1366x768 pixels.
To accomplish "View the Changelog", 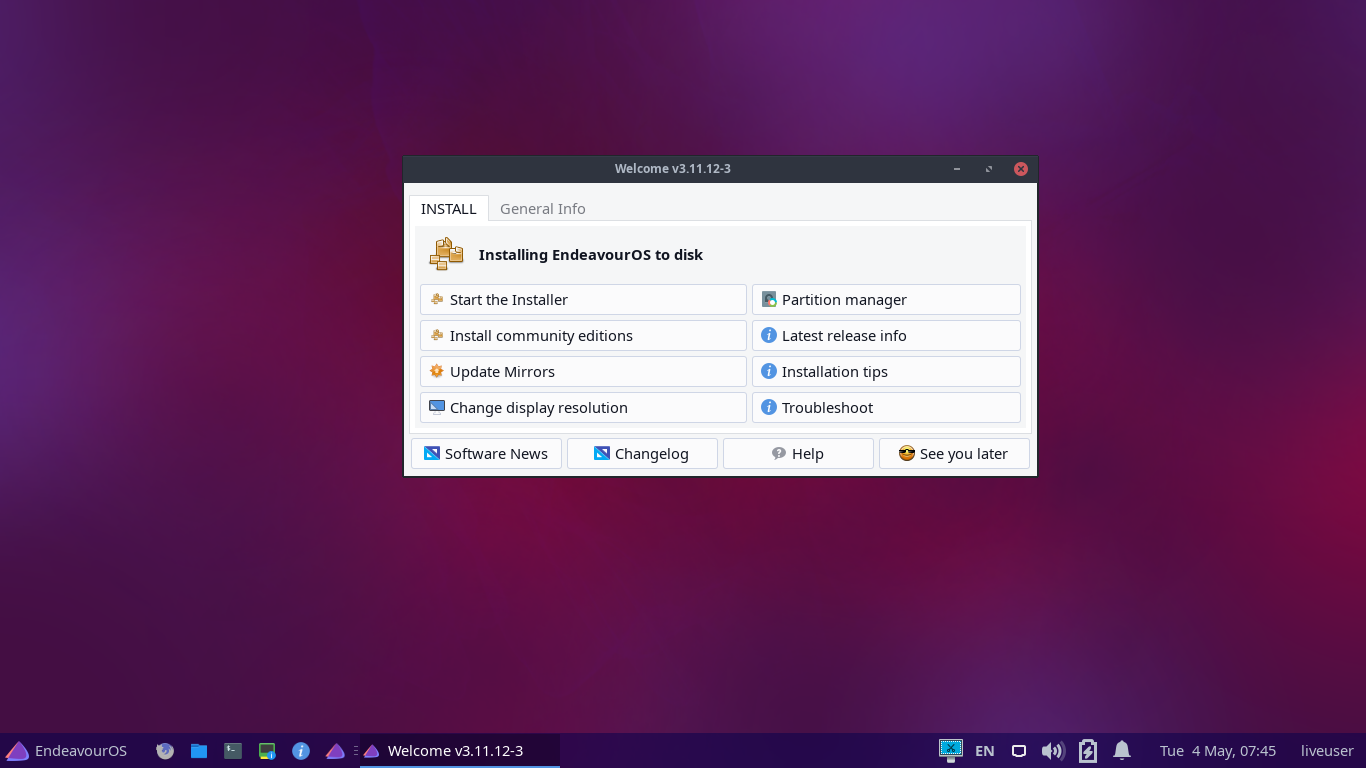I will pos(642,453).
